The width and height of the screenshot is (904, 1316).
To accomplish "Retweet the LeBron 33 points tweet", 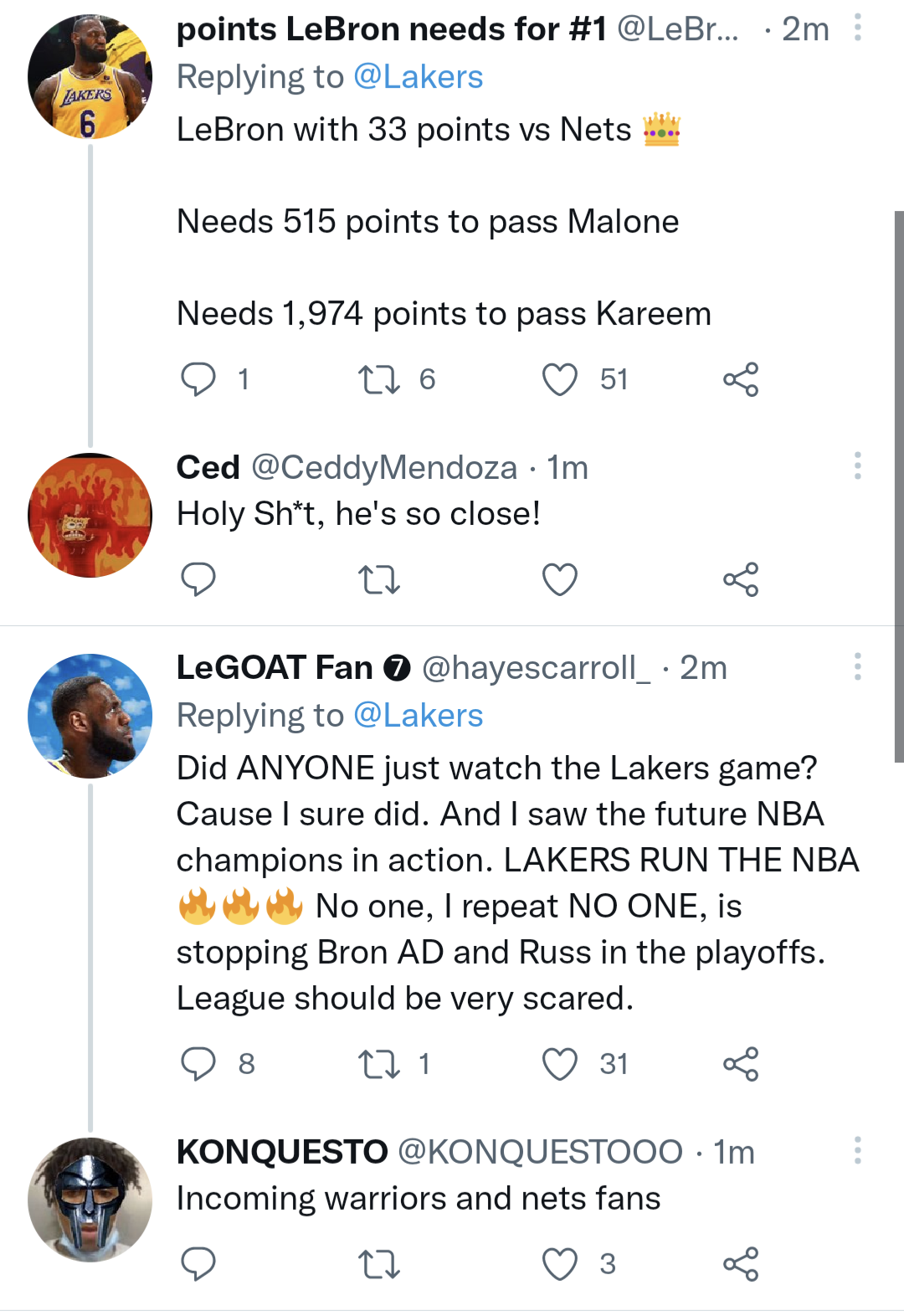I will pyautogui.click(x=381, y=379).
